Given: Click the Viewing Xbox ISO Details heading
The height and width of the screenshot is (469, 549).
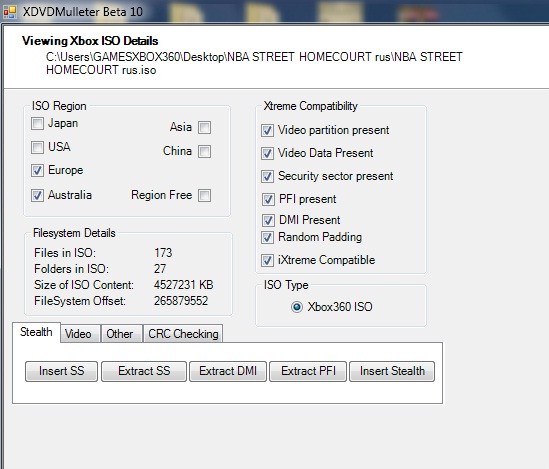Looking at the screenshot, I should (x=90, y=41).
